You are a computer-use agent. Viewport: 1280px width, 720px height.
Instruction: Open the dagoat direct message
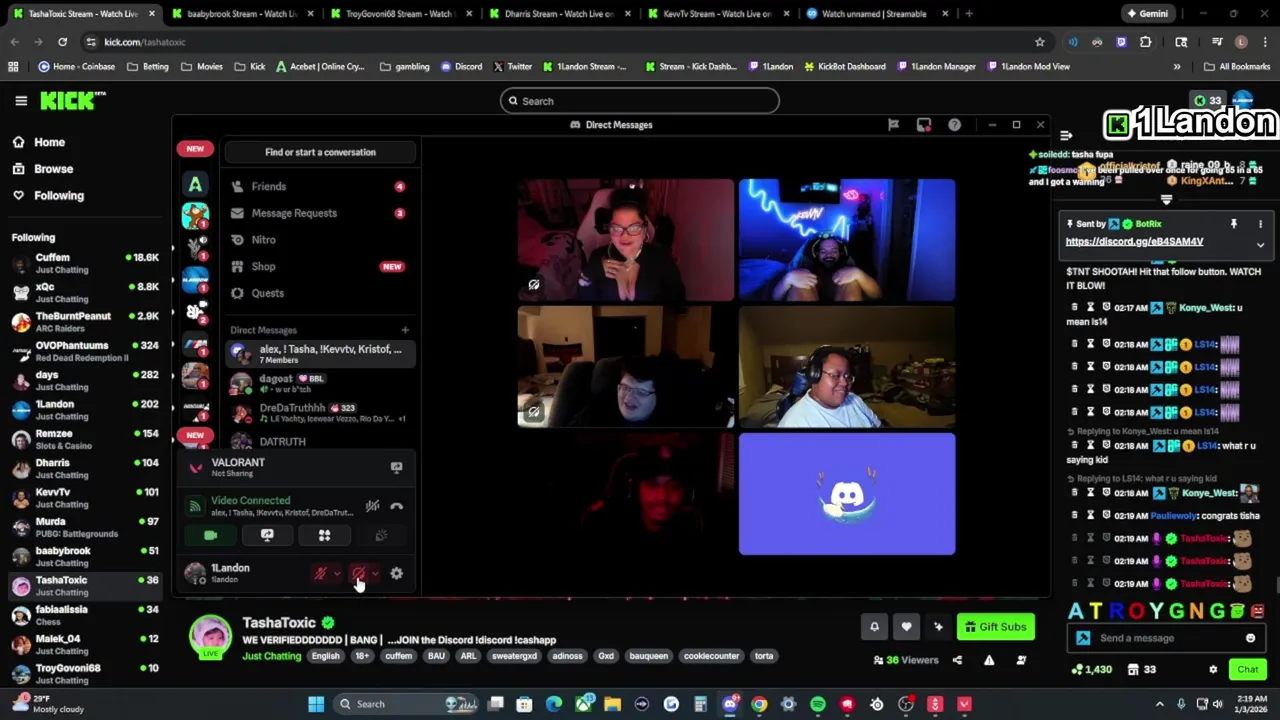[318, 383]
